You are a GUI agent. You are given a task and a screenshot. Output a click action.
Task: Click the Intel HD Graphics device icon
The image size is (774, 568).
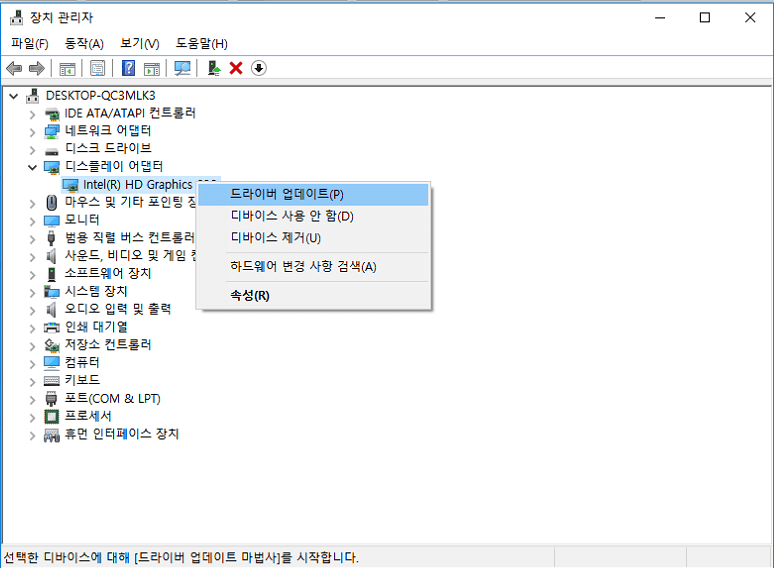click(71, 185)
